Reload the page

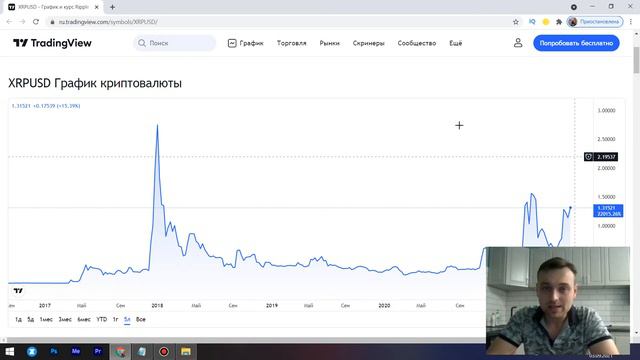click(x=36, y=22)
